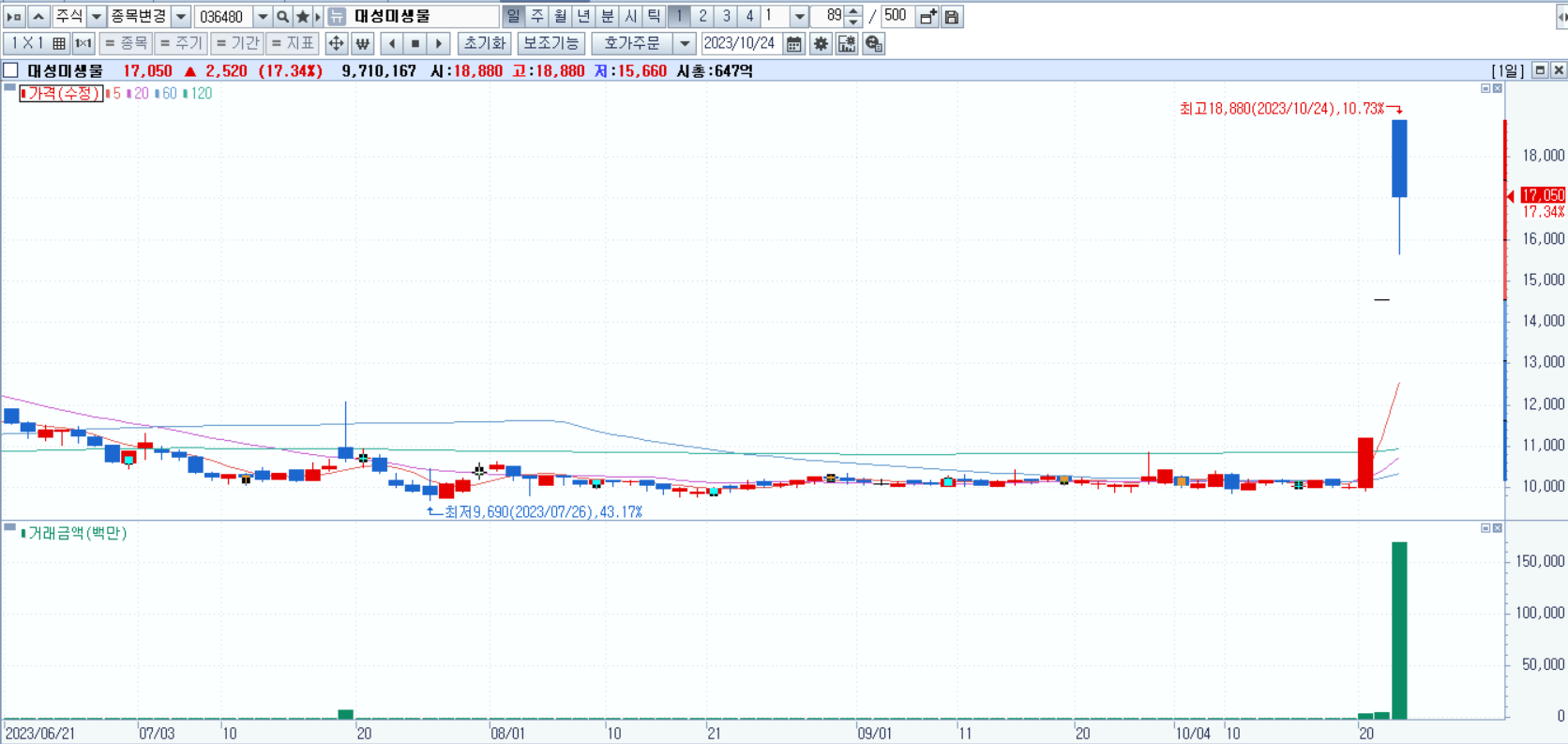Decrease bar count with down stepper

pos(853,23)
